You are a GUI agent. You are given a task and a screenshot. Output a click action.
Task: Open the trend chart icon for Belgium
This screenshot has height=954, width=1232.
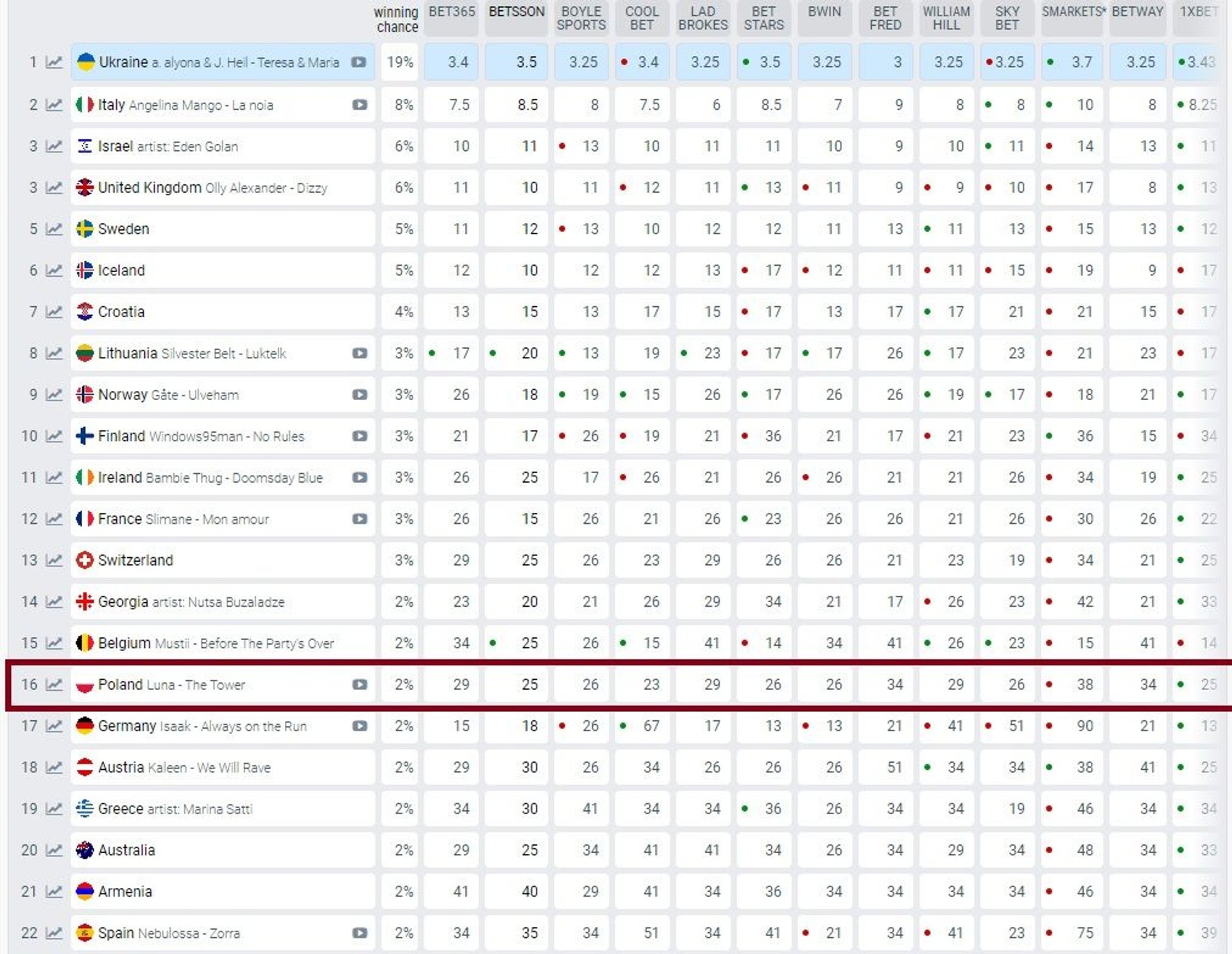pos(55,643)
